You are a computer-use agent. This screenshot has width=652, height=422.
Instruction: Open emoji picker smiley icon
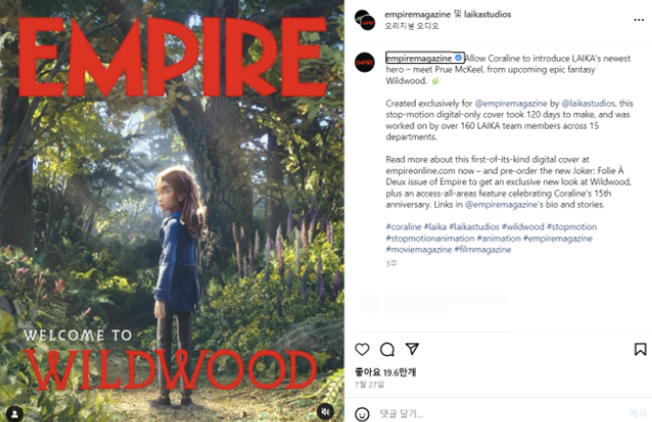click(x=362, y=414)
